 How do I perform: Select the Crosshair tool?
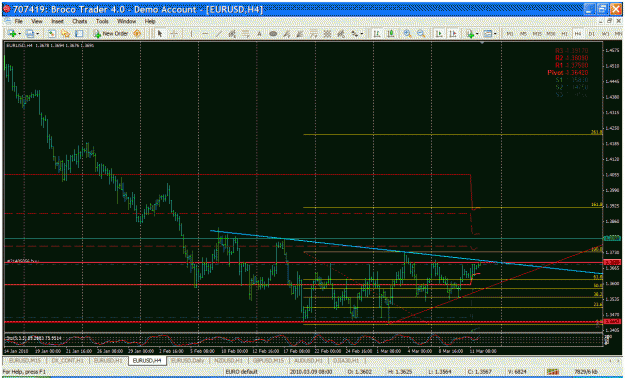click(x=174, y=34)
